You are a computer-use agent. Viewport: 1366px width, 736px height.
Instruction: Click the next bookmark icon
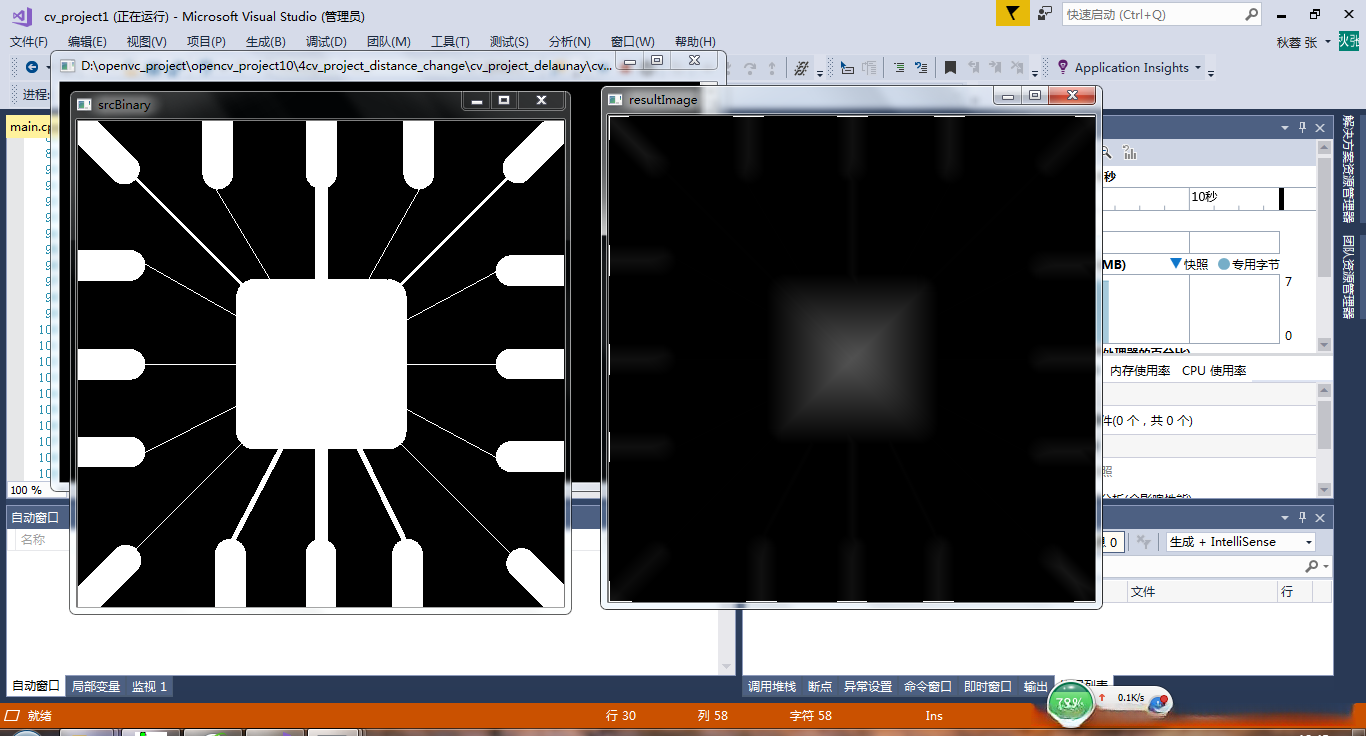(x=996, y=68)
